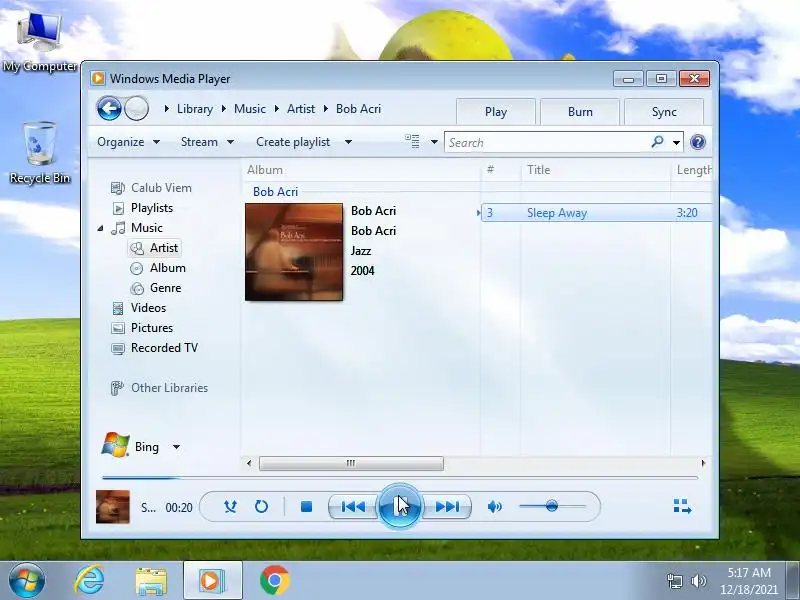Open the Sync tab
Viewport: 800px width, 600px height.
pyautogui.click(x=664, y=112)
